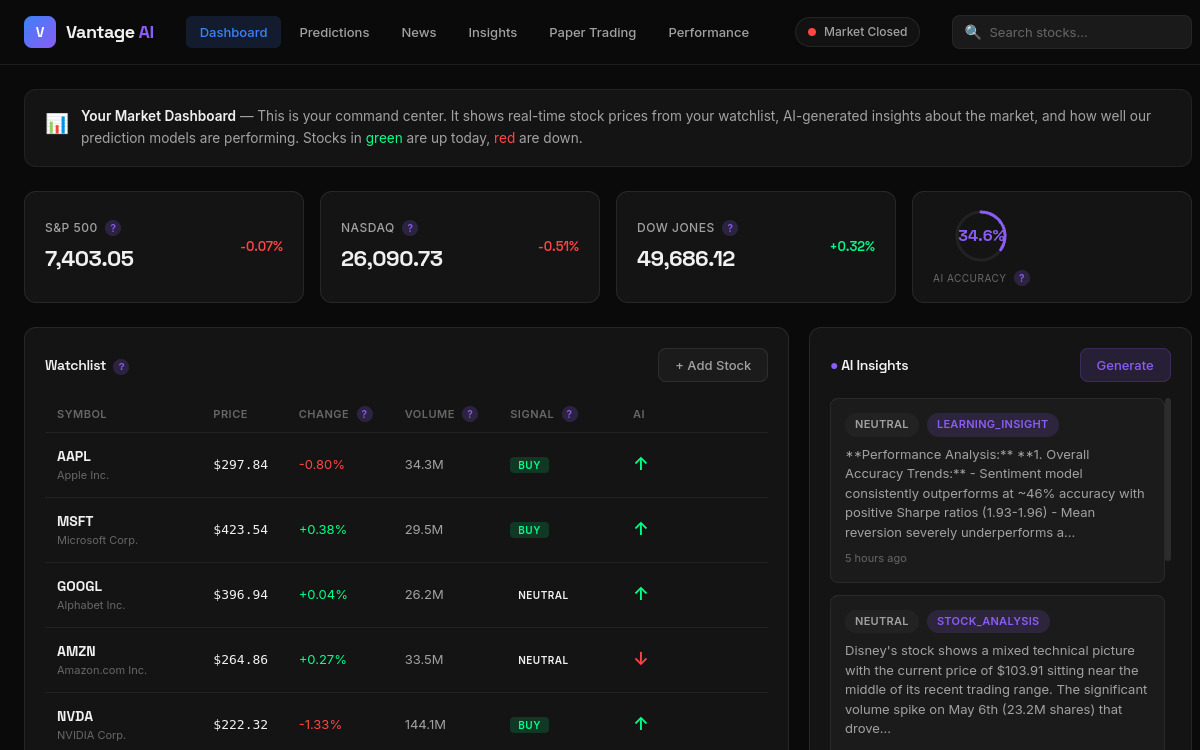Open the Volume column help icon
The height and width of the screenshot is (750, 1200).
coord(470,414)
